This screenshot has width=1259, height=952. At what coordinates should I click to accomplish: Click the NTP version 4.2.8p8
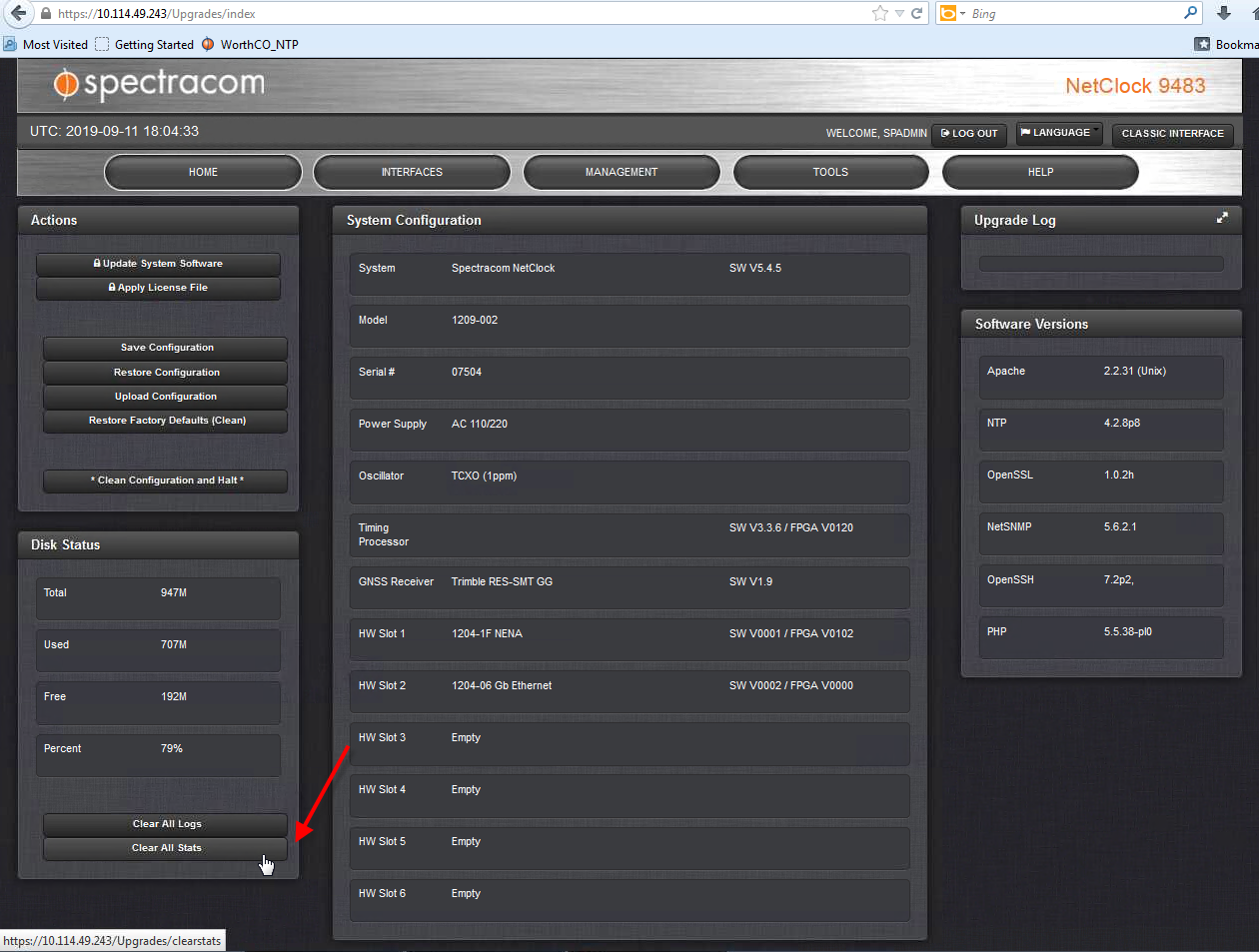click(1122, 424)
